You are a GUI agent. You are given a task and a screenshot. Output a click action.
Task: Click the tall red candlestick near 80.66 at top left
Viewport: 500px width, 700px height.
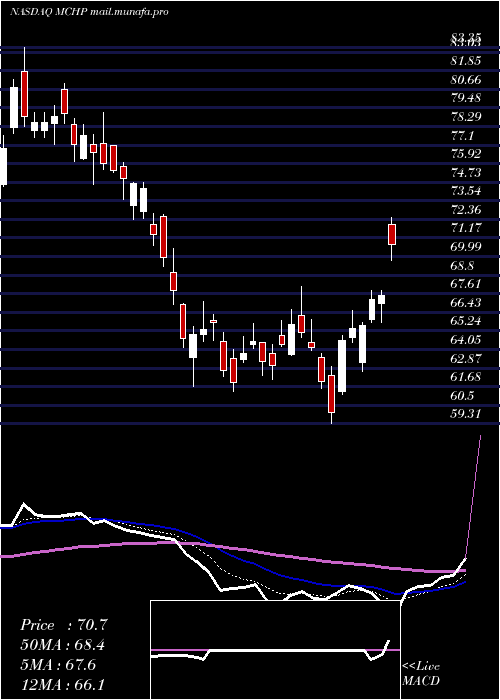24,94
